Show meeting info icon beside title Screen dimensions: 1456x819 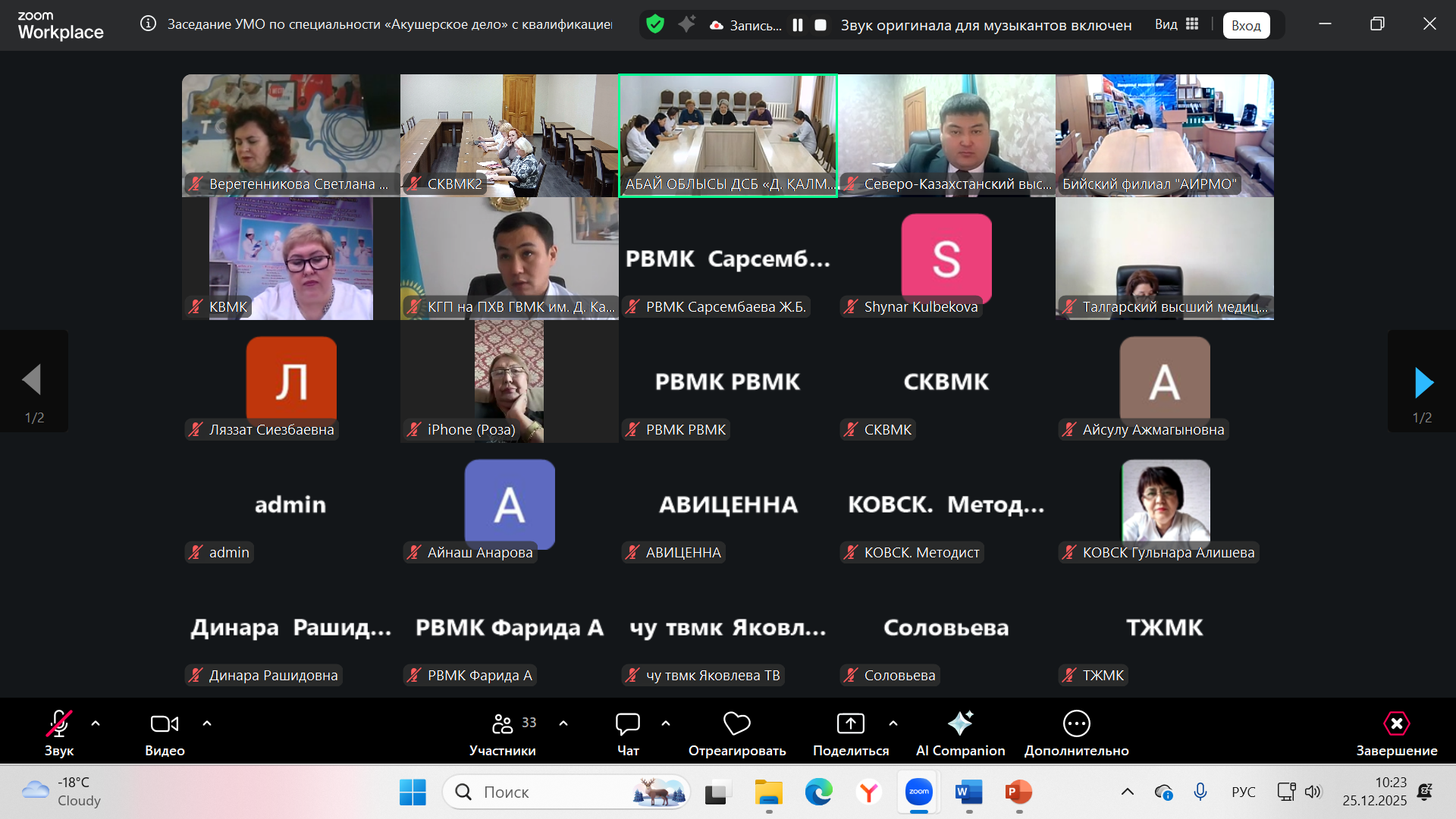click(x=149, y=24)
